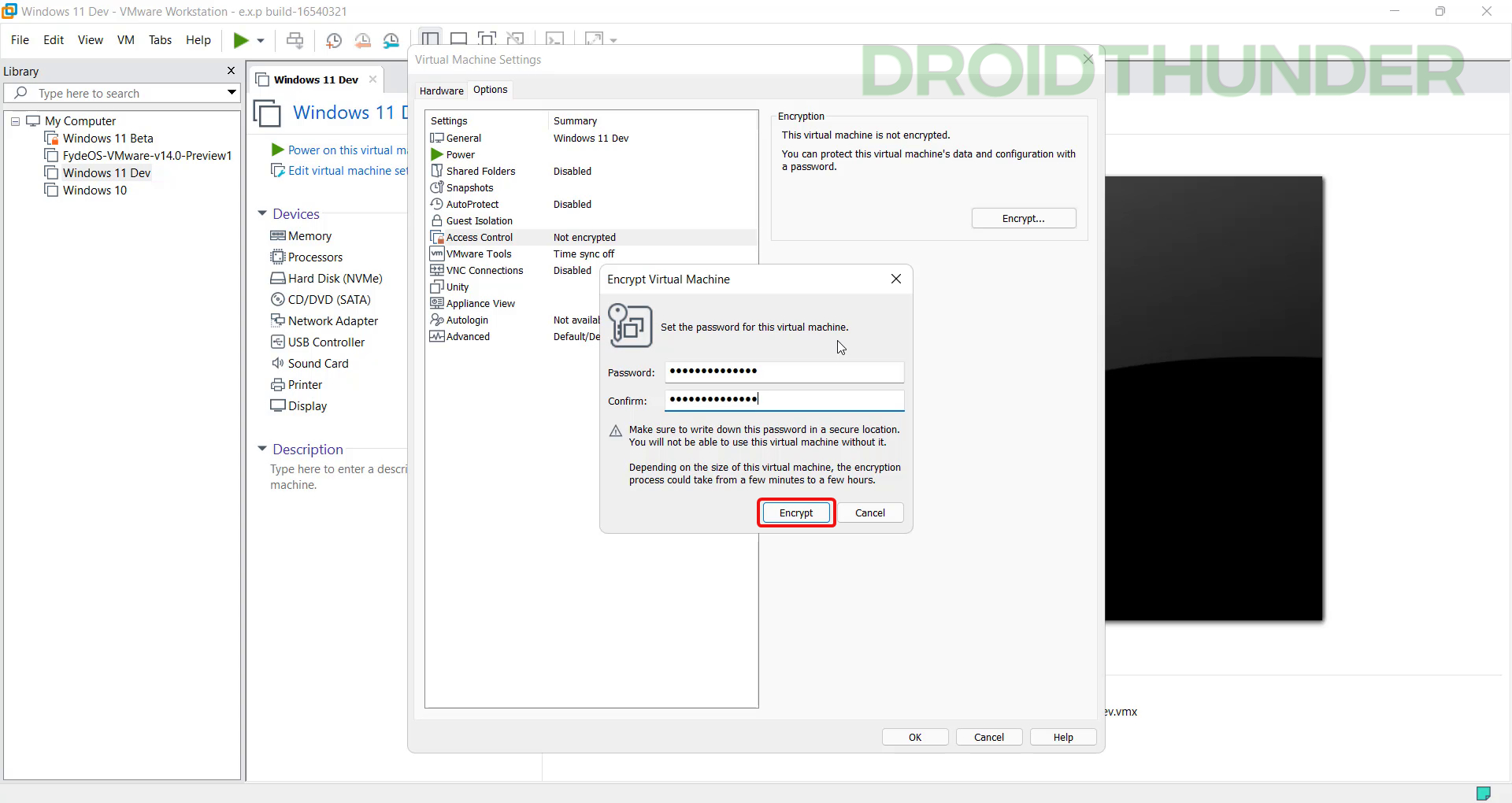The width and height of the screenshot is (1512, 803).
Task: Open the library search dropdown arrow
Action: pos(232,93)
